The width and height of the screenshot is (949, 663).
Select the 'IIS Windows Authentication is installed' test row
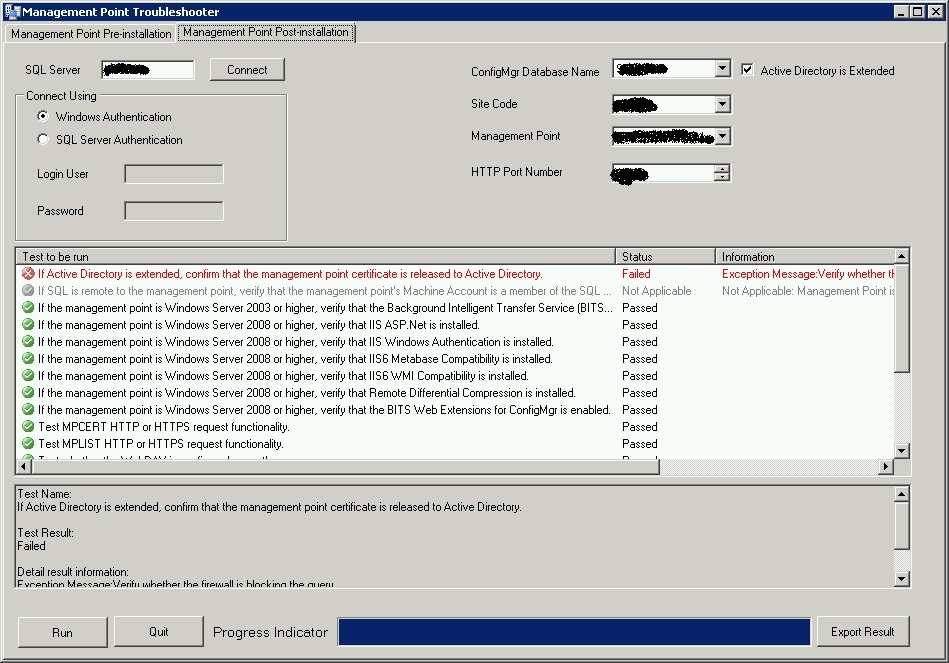[455, 341]
